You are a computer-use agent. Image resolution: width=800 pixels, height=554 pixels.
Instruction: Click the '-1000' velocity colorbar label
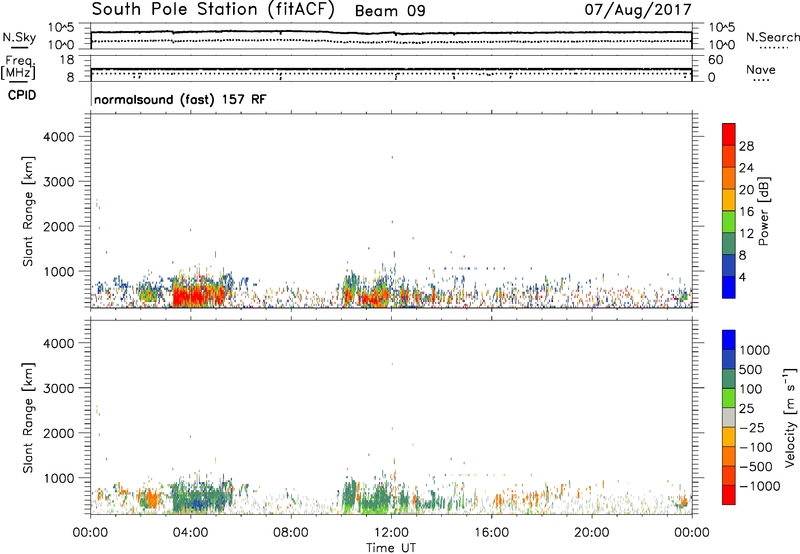(x=759, y=486)
